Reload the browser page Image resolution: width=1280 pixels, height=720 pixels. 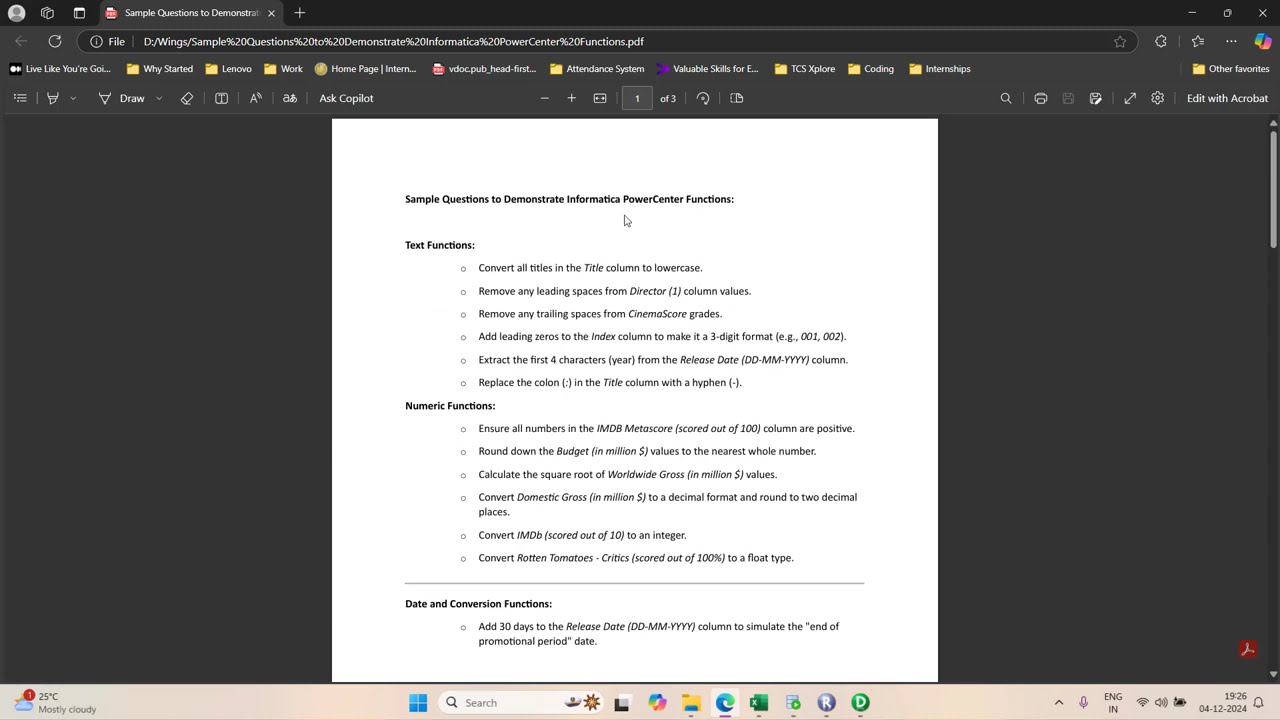point(55,41)
